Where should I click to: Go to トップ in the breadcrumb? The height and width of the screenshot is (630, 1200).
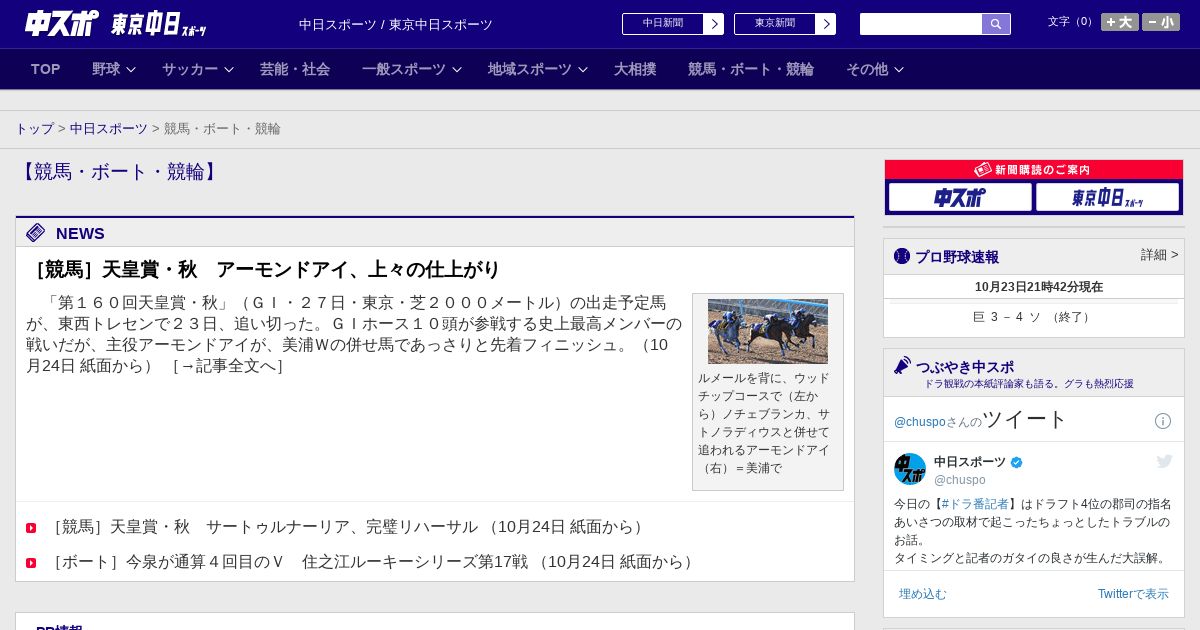[x=35, y=129]
